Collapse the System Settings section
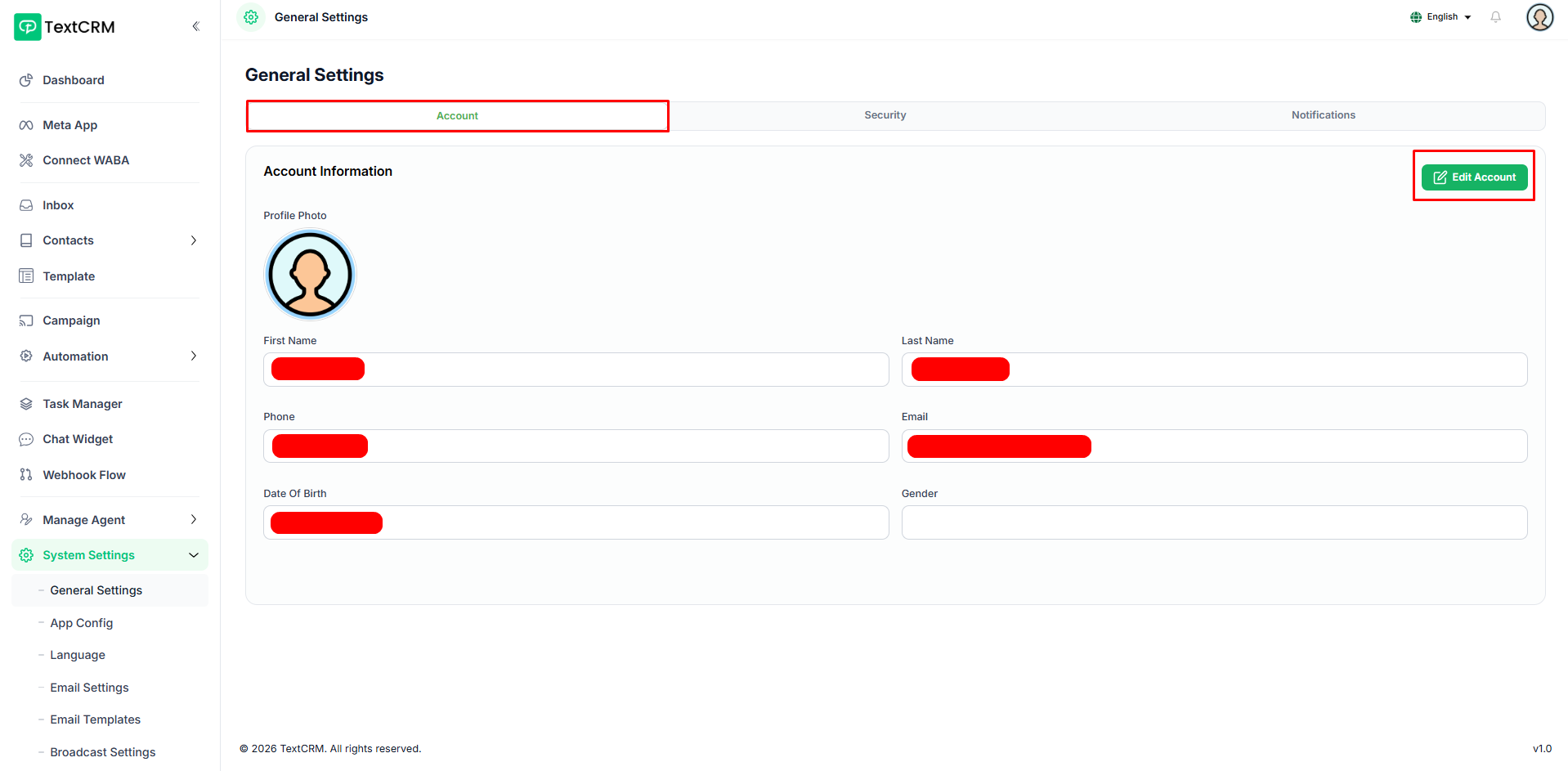1568x771 pixels. (x=194, y=555)
